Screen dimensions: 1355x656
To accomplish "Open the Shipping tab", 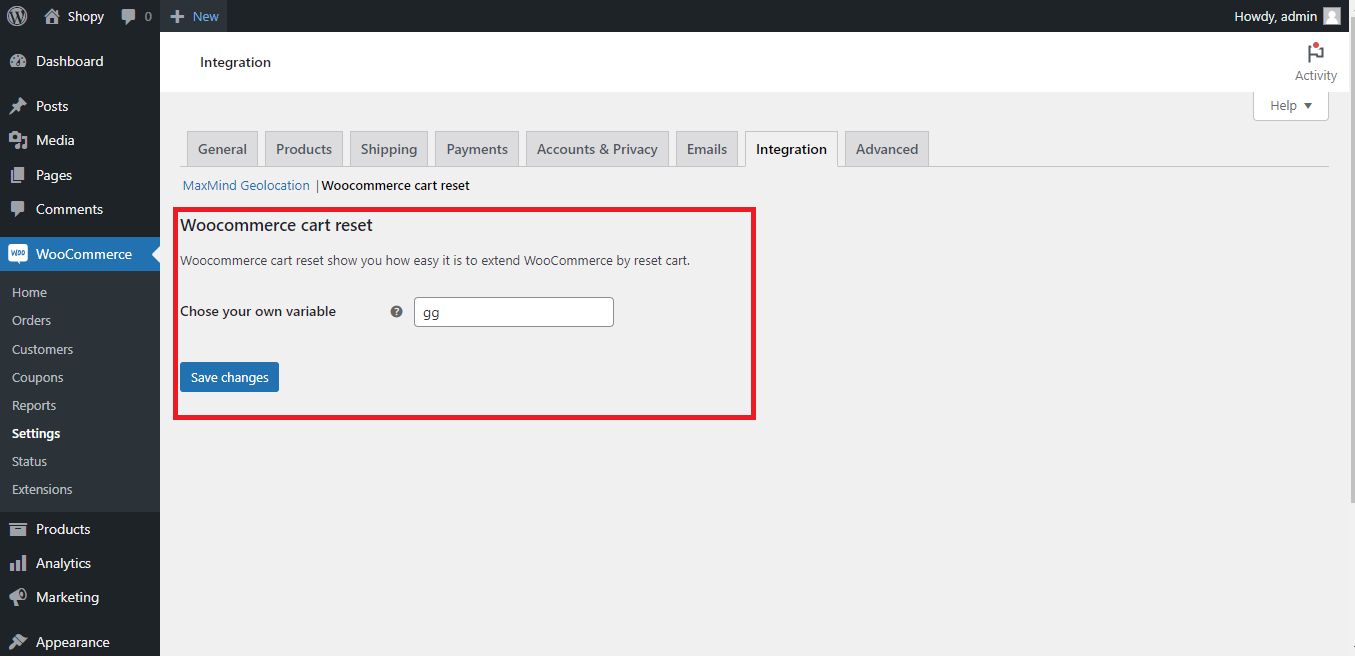I will pos(389,149).
